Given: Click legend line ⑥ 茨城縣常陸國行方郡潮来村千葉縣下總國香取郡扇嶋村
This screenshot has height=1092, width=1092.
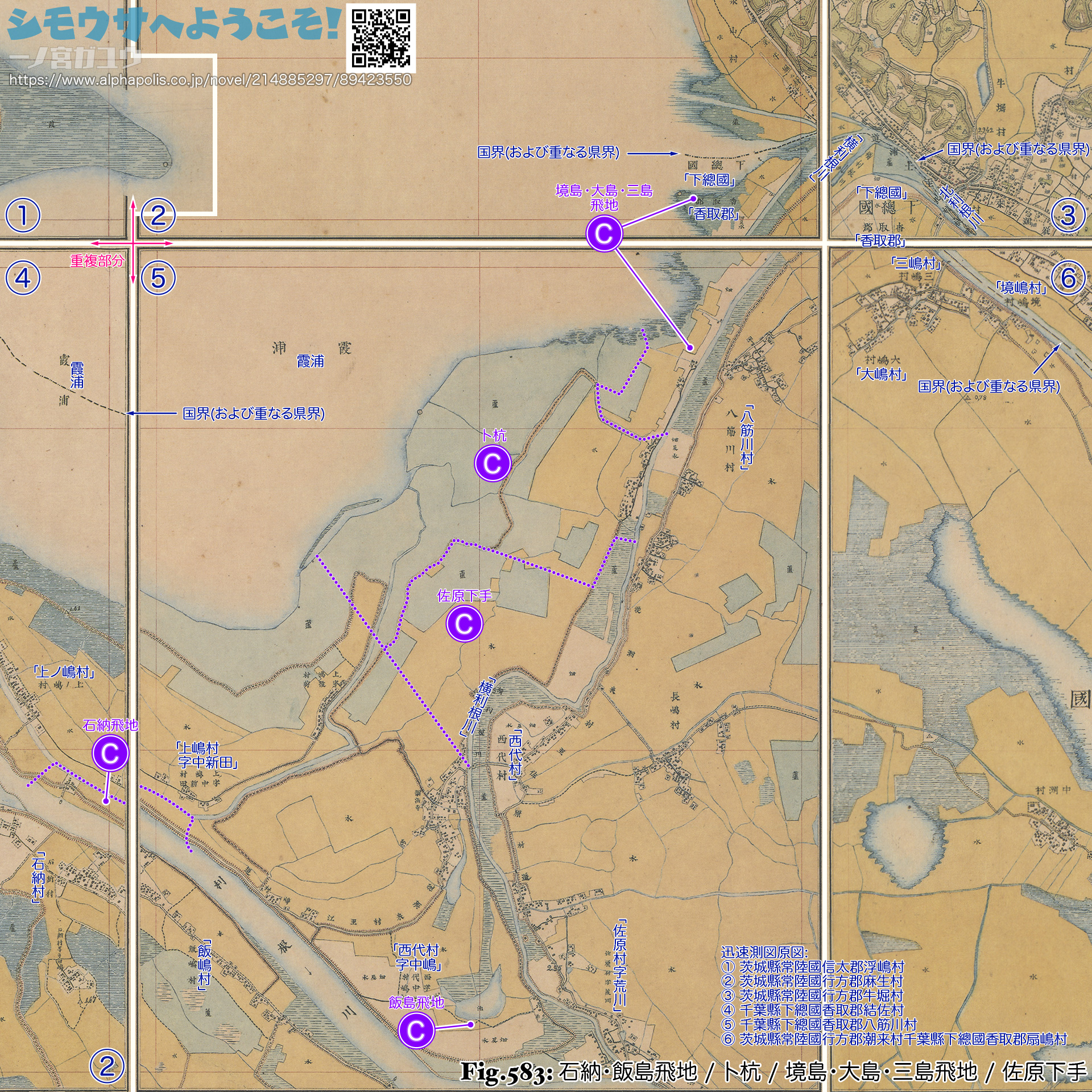Looking at the screenshot, I should tap(894, 1039).
